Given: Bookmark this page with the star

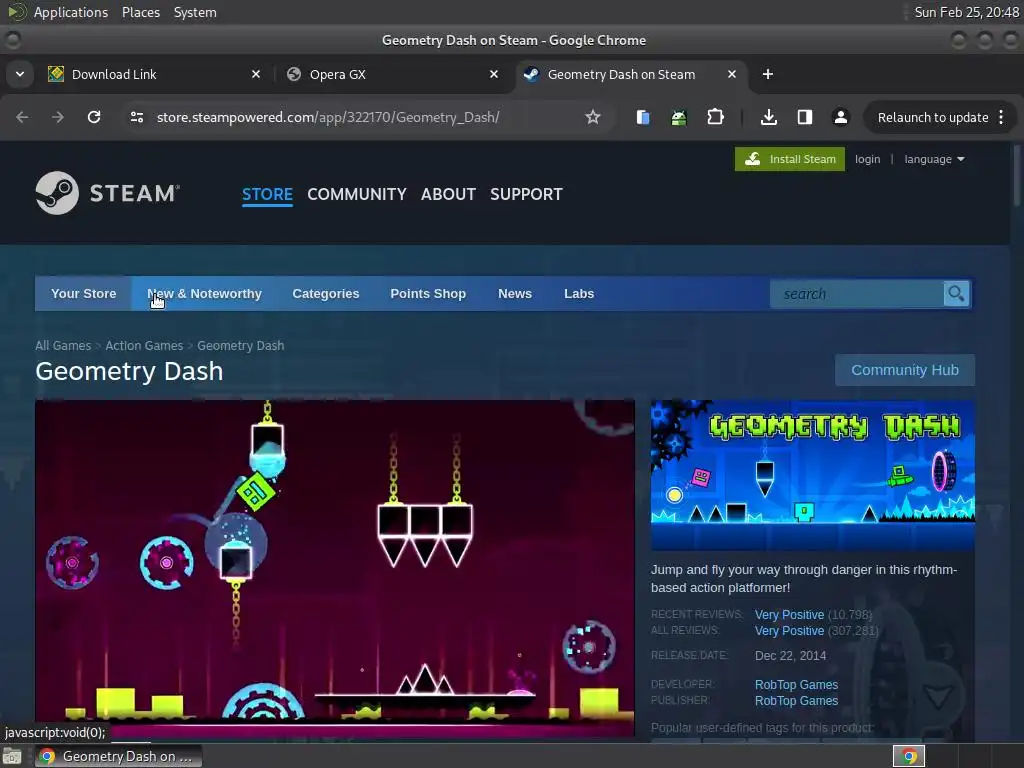Looking at the screenshot, I should tap(592, 117).
